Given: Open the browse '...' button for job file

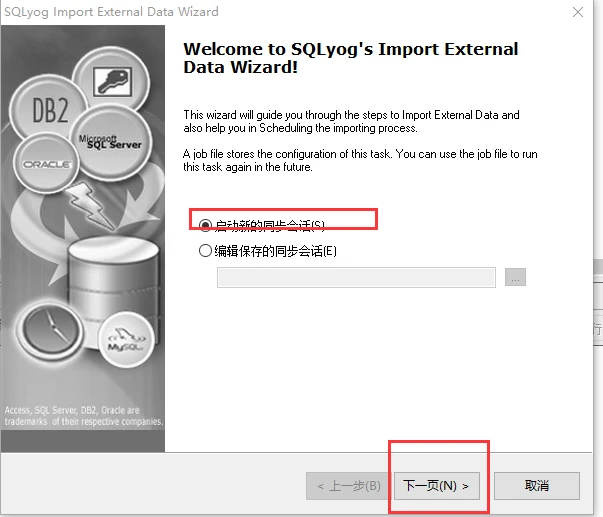Looking at the screenshot, I should pos(515,277).
